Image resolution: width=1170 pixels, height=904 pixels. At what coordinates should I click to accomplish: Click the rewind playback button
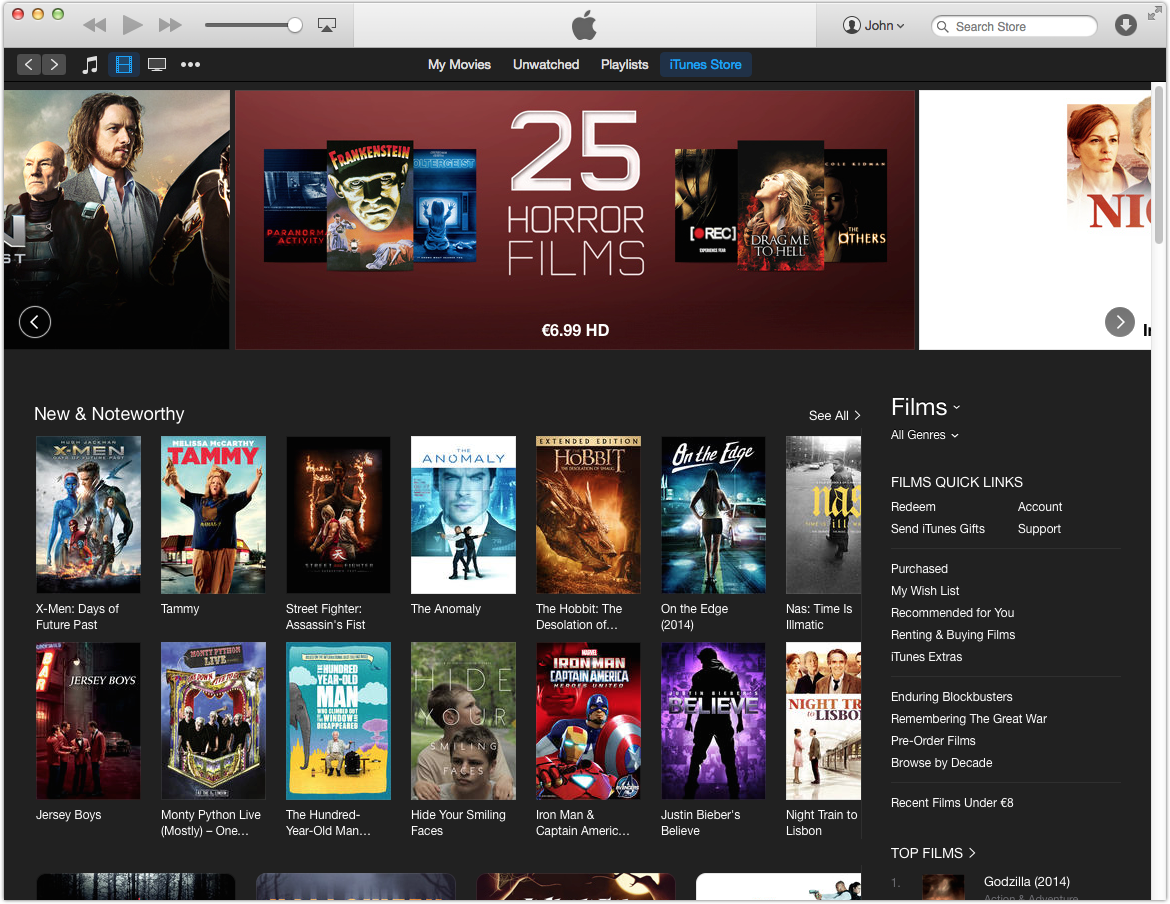coord(94,25)
